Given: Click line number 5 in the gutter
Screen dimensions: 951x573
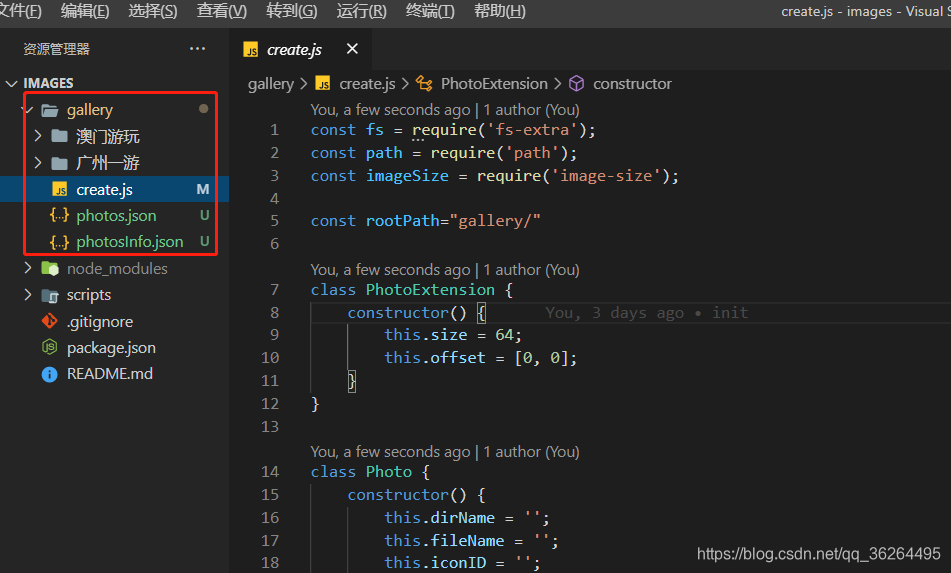Looking at the screenshot, I should (x=274, y=221).
